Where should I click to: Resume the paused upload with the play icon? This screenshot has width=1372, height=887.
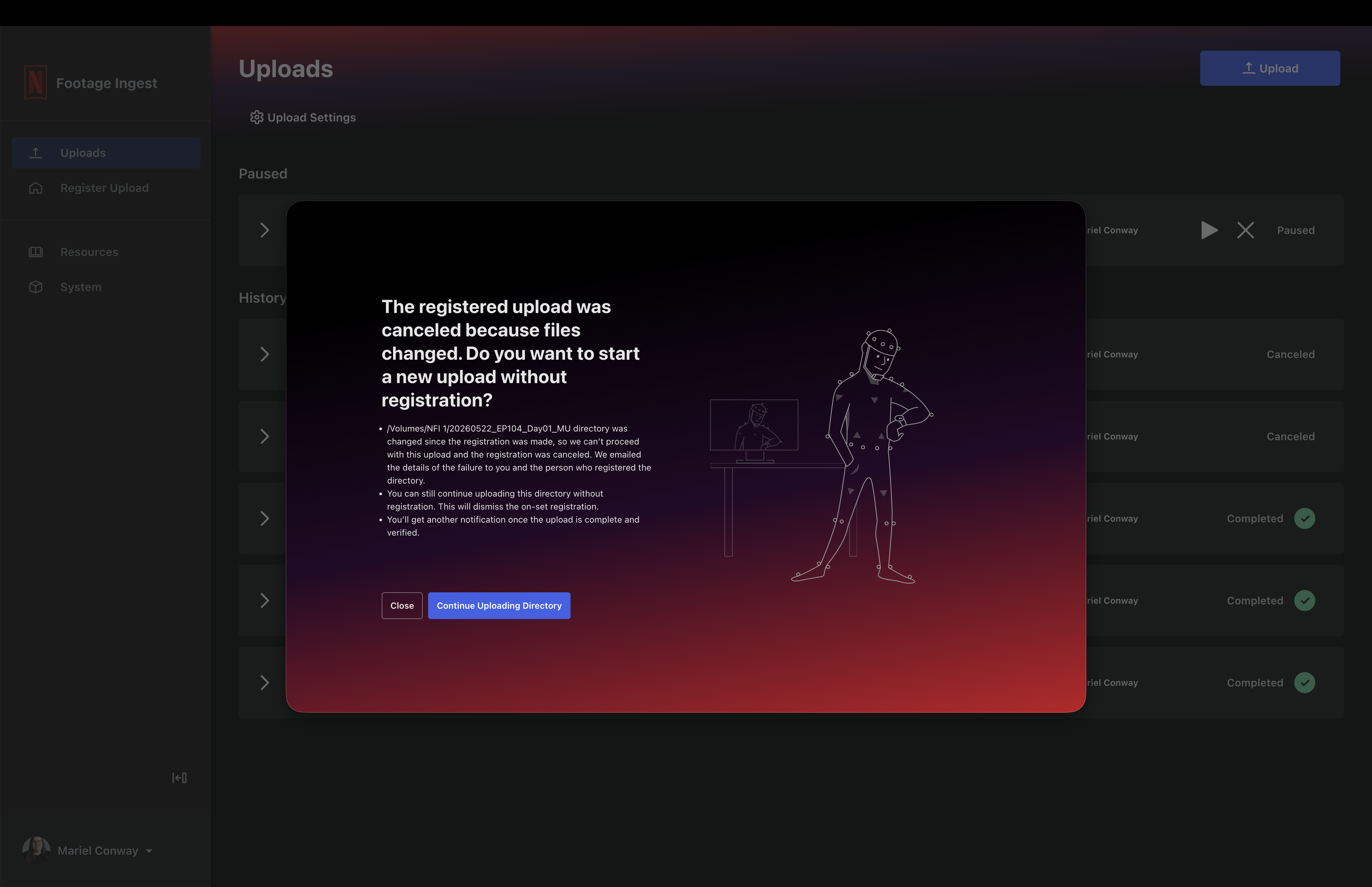tap(1209, 230)
